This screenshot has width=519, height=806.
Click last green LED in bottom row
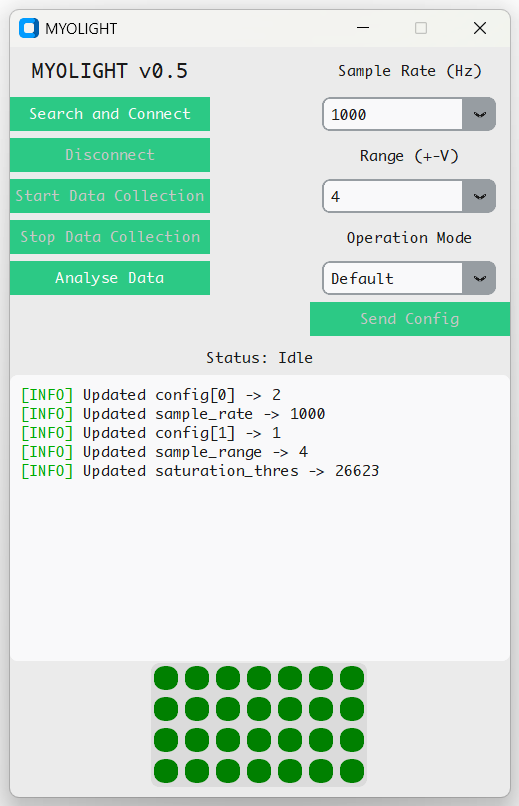pyautogui.click(x=352, y=772)
